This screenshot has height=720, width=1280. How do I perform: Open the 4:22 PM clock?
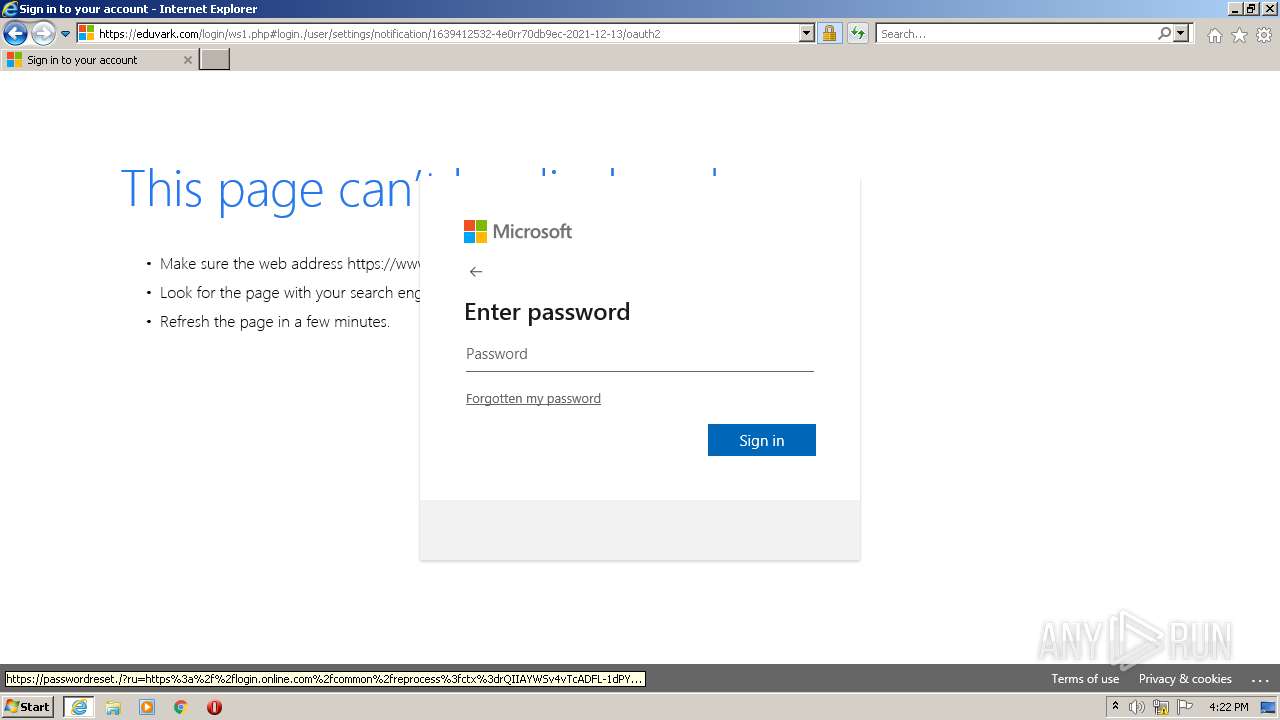coord(1228,707)
